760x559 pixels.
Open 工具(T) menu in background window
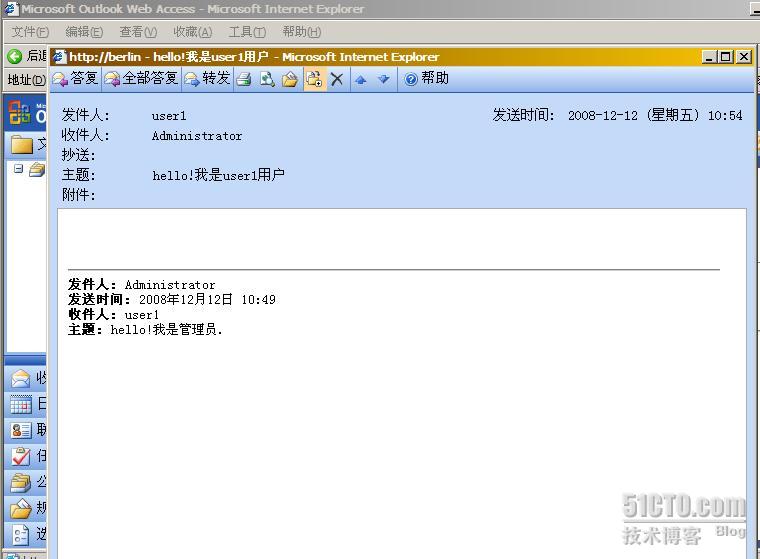(247, 32)
